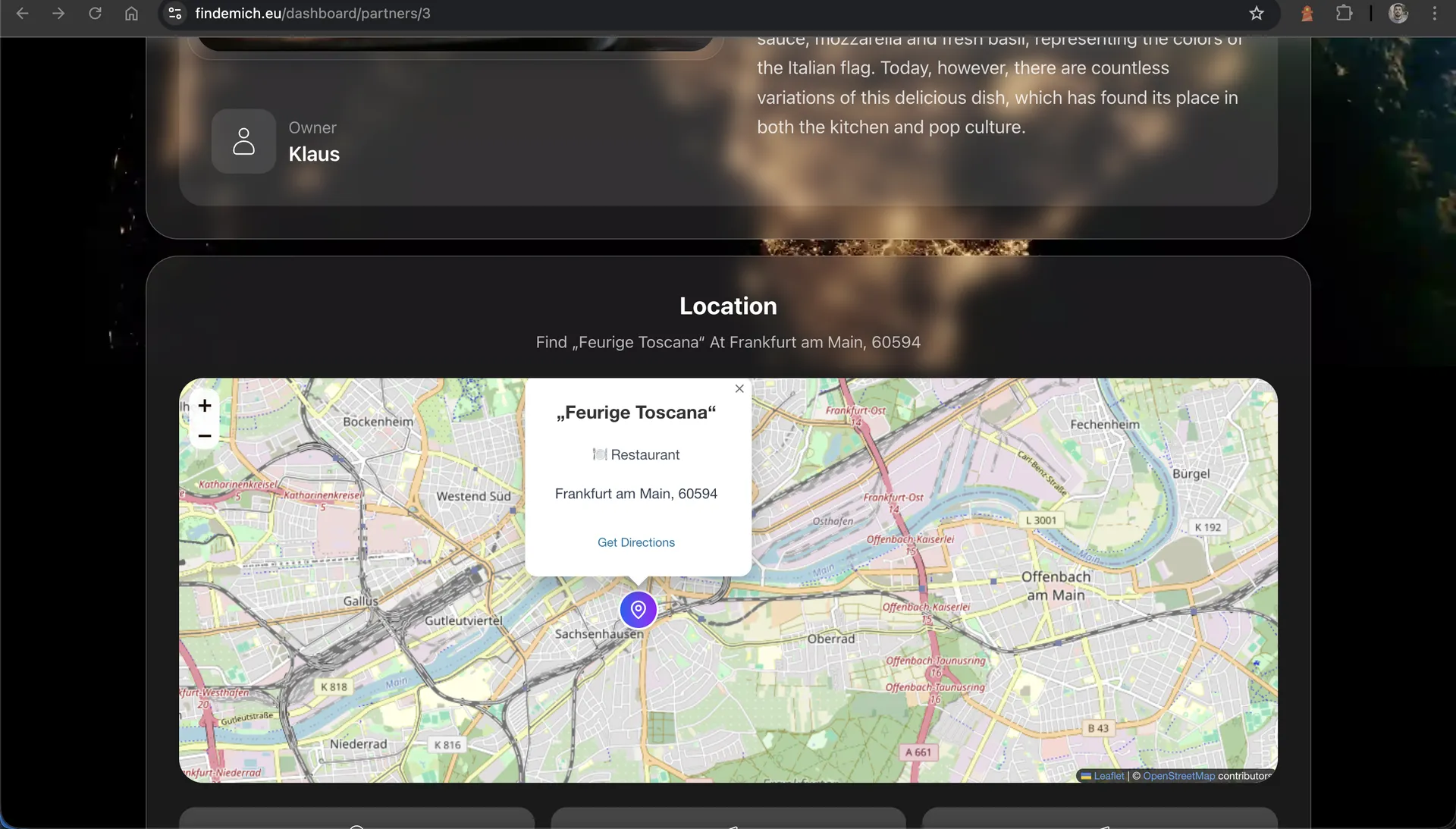The height and width of the screenshot is (829, 1456).
Task: Go back to the previous page
Action: click(x=23, y=14)
